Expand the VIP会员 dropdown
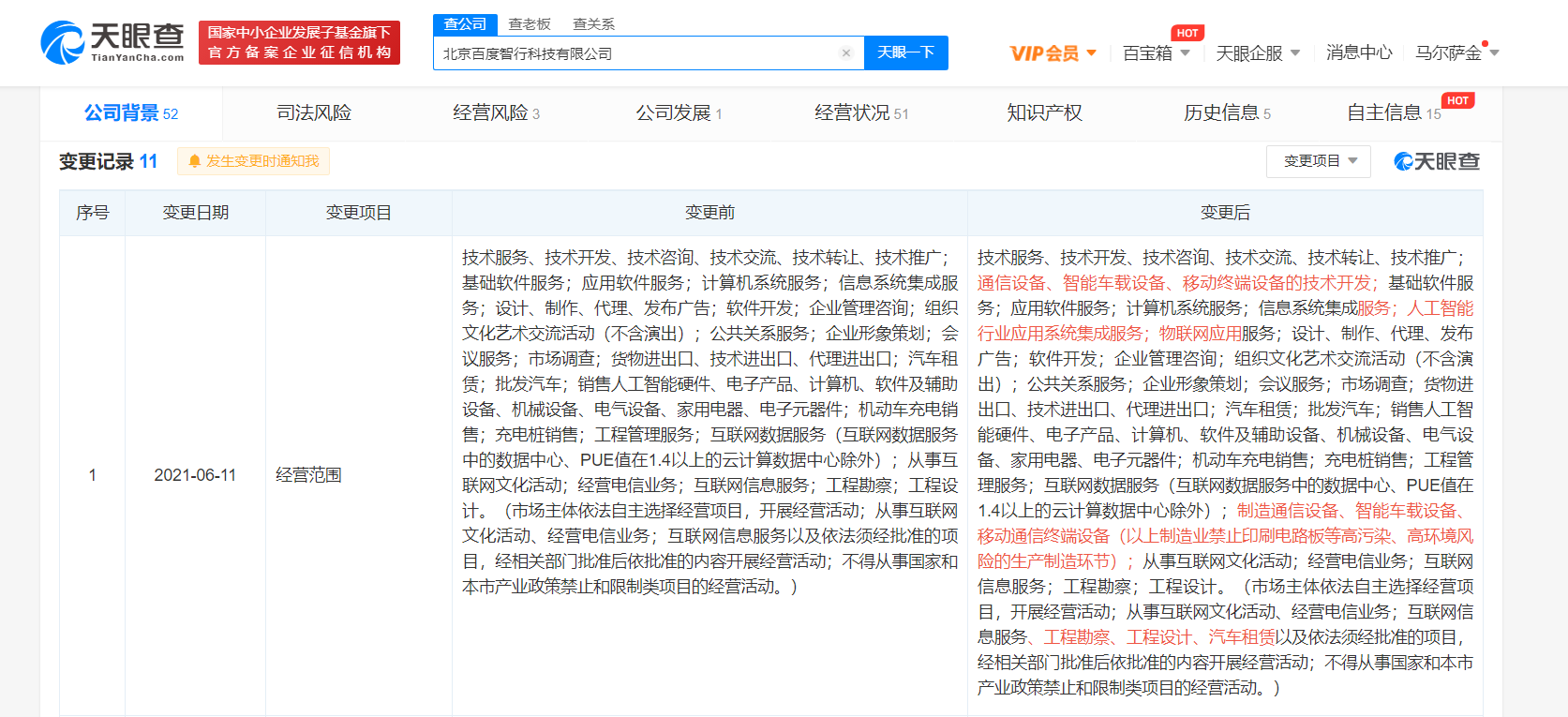Image resolution: width=1568 pixels, height=717 pixels. (x=1053, y=53)
